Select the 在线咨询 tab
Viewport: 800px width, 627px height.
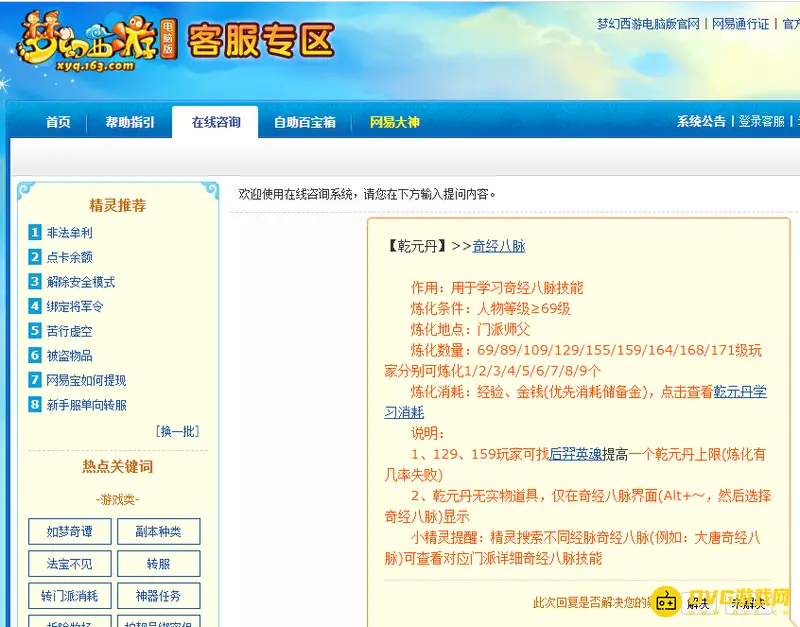(x=215, y=122)
